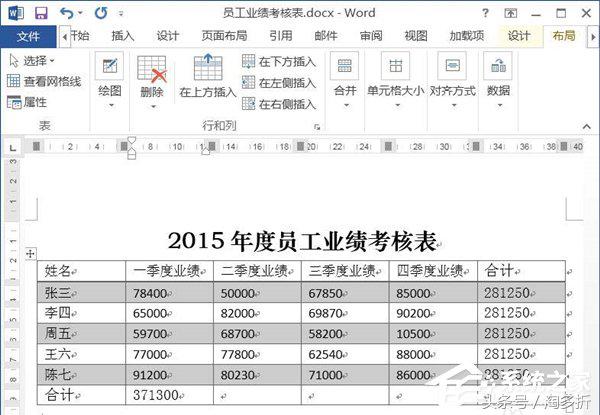600x415 pixels.
Task: Open the undo history dropdown arrow
Action: (80, 14)
